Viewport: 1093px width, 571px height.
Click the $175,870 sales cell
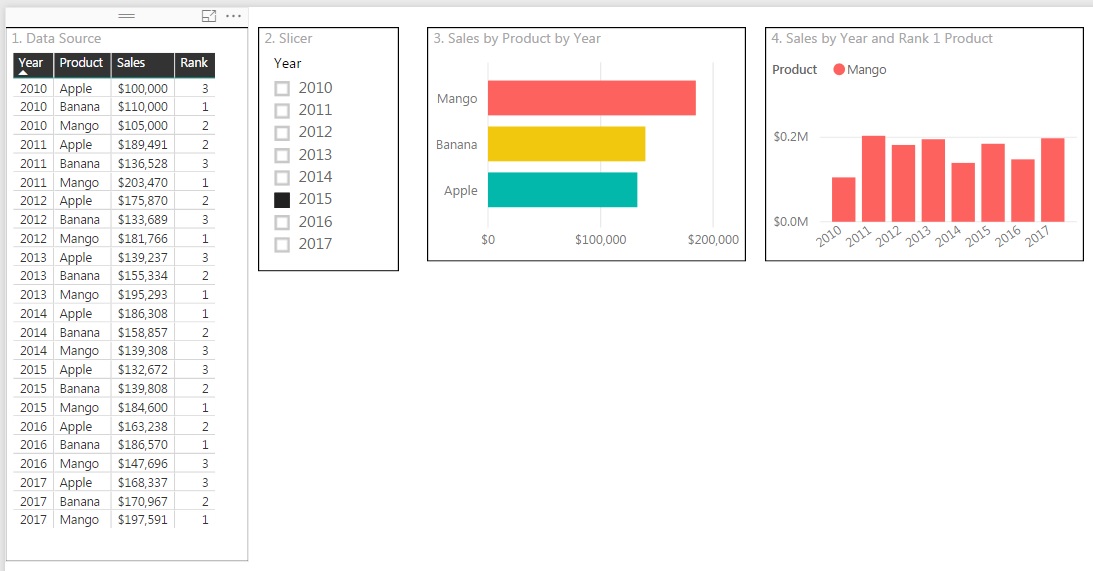(142, 201)
